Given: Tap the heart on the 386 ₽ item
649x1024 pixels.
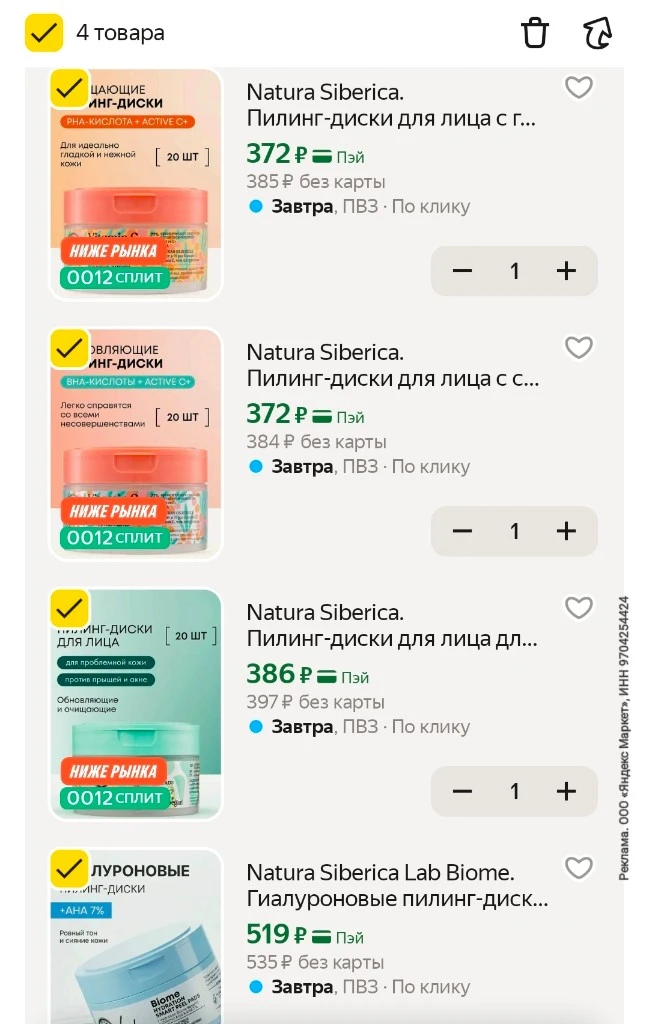Looking at the screenshot, I should click(x=578, y=608).
